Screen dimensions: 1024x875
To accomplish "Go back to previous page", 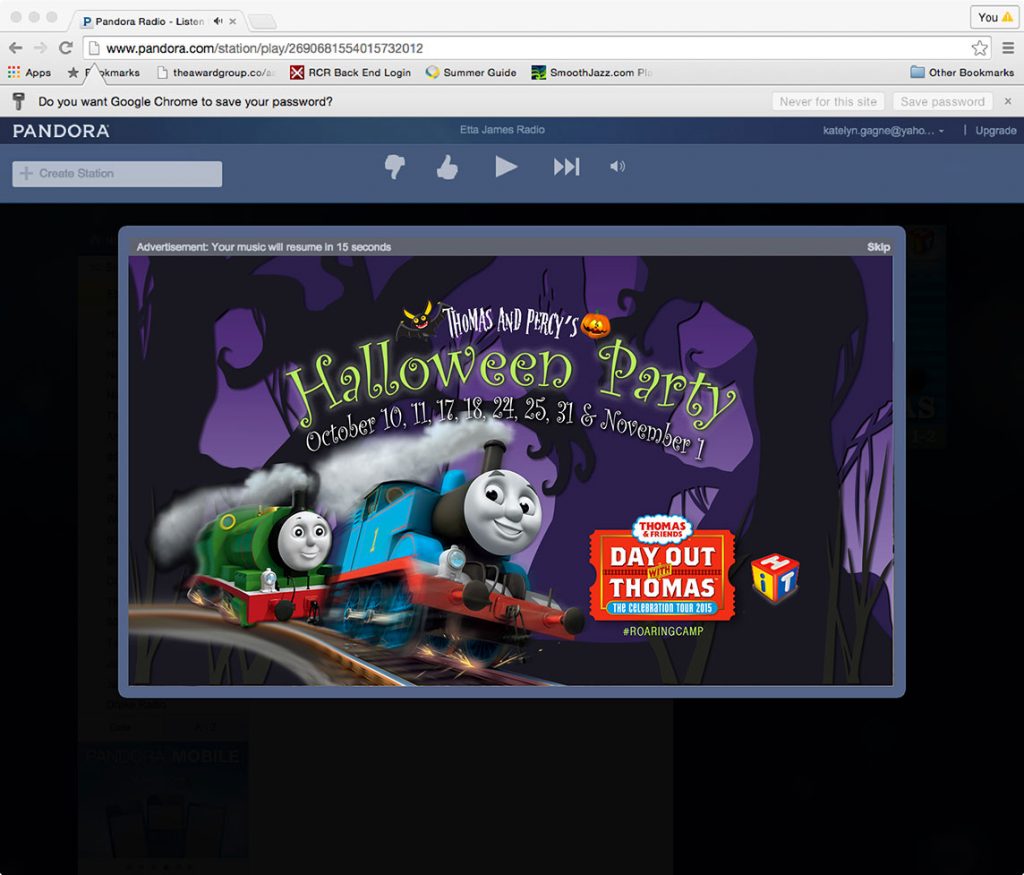I will click(x=15, y=48).
